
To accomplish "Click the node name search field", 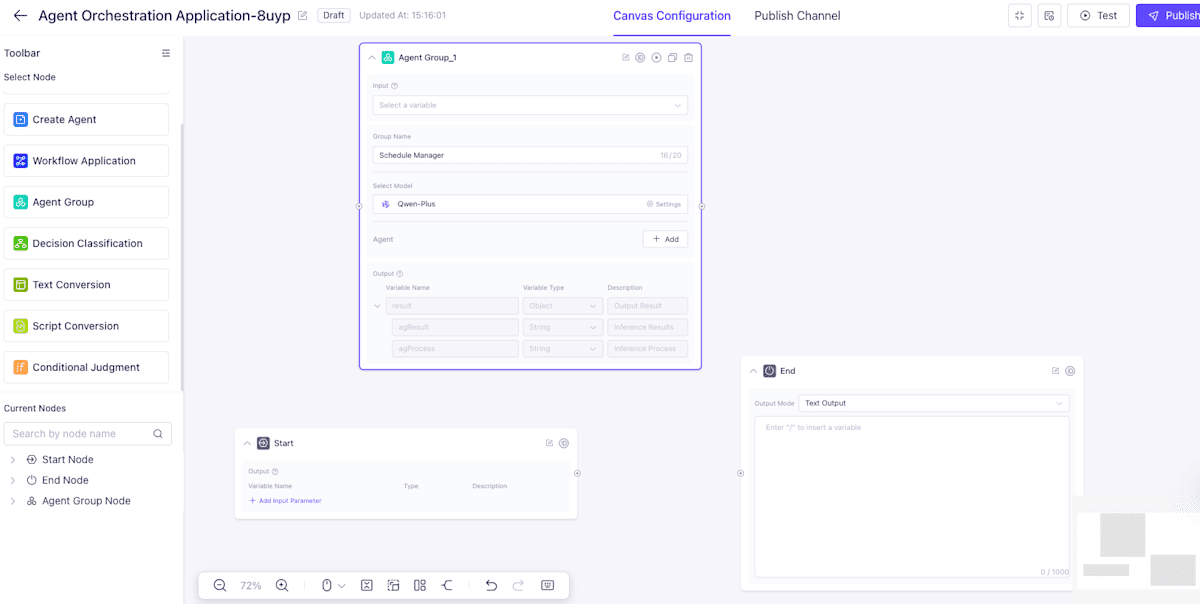I will point(80,433).
